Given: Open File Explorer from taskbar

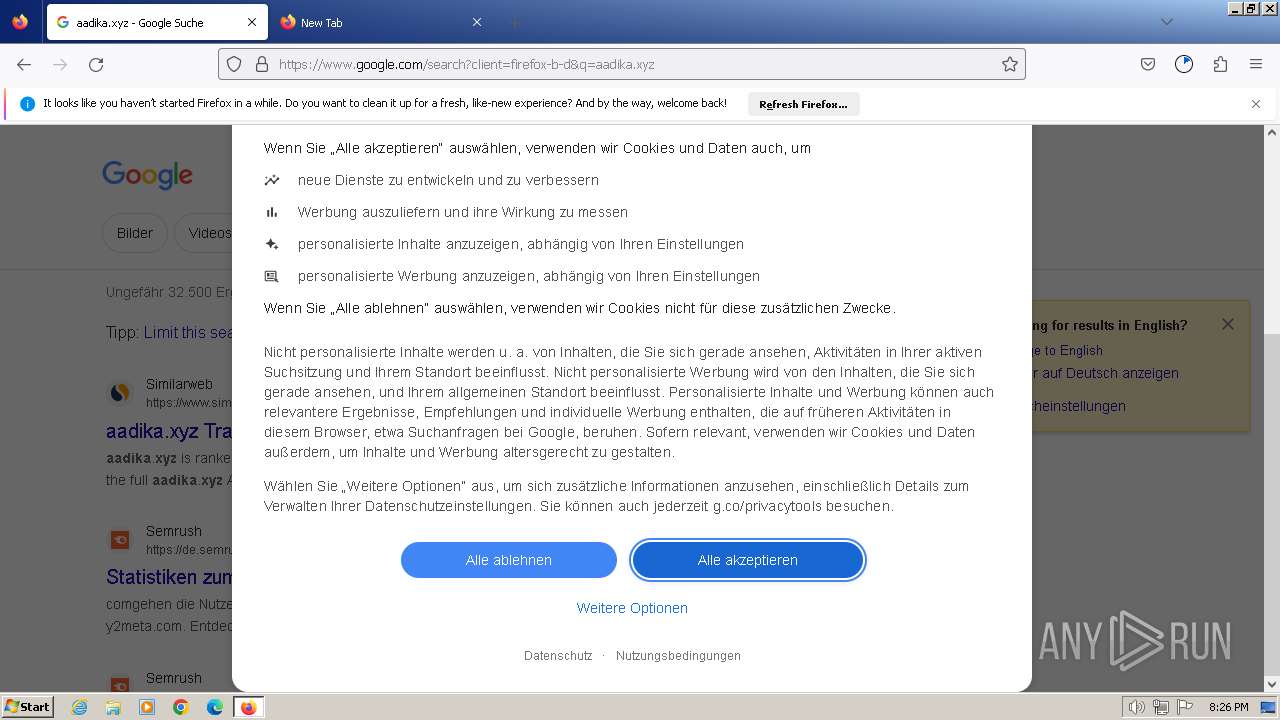Looking at the screenshot, I should 113,707.
